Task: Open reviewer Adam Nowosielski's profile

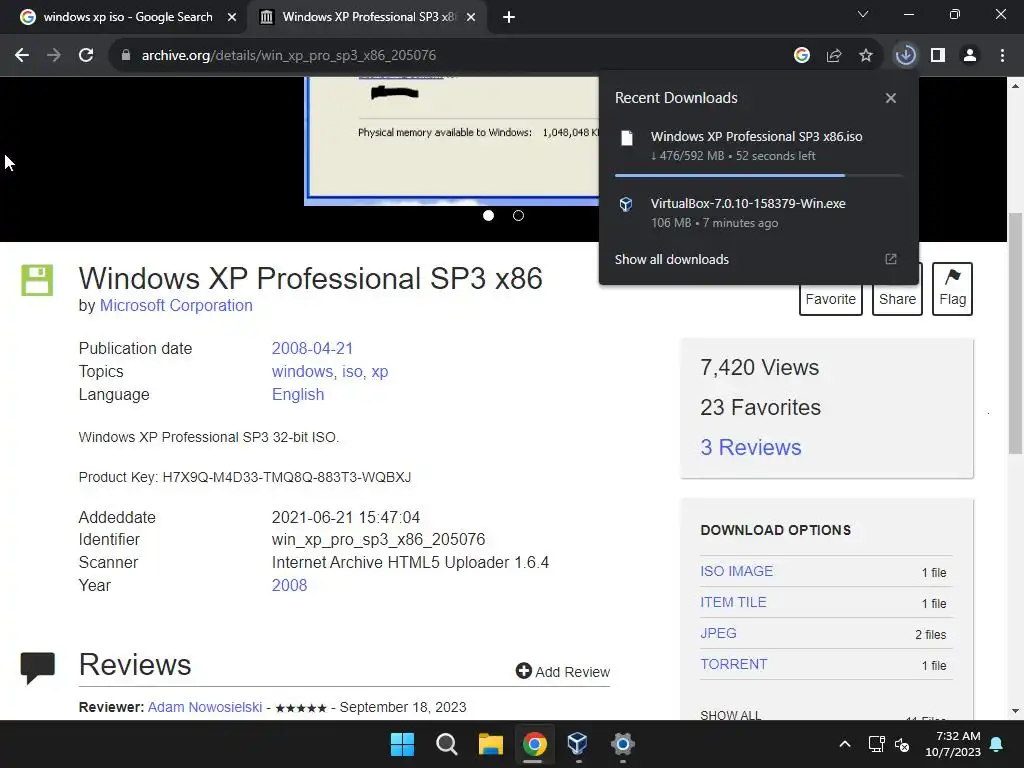Action: [x=204, y=707]
